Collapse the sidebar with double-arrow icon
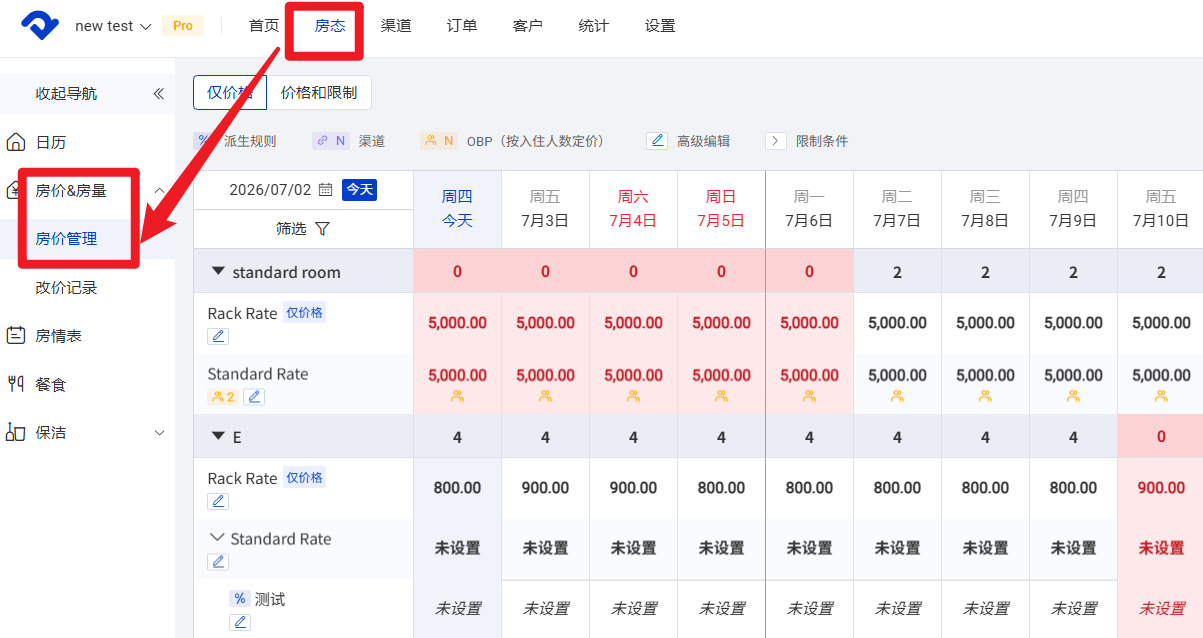 coord(158,94)
